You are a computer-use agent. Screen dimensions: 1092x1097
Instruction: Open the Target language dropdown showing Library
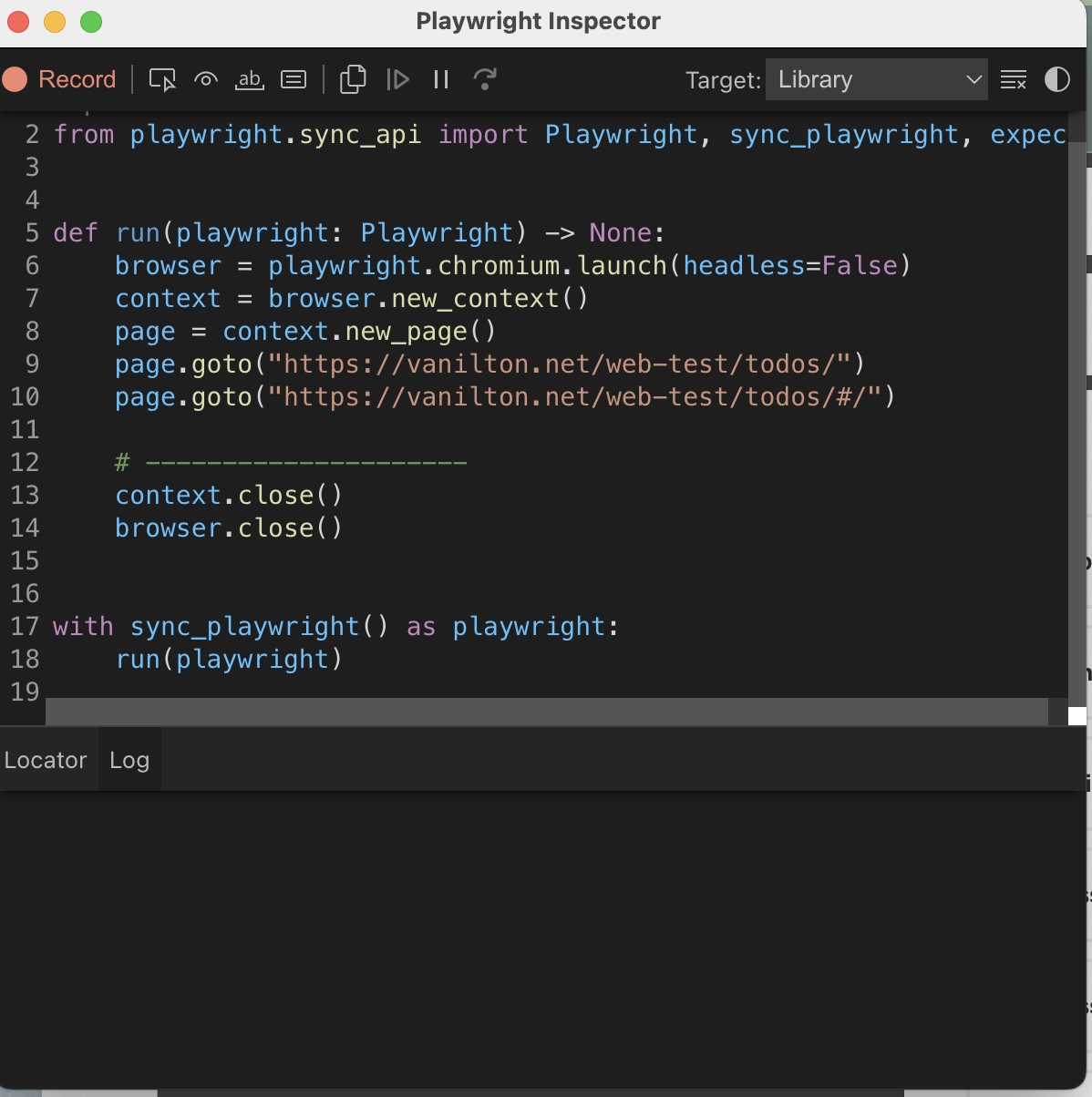pyautogui.click(x=877, y=79)
